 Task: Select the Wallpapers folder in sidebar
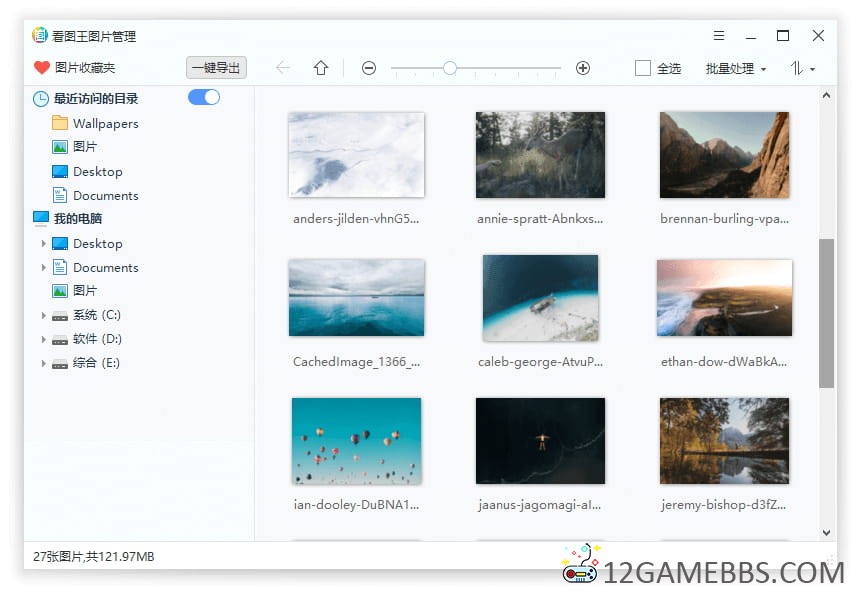pos(105,124)
